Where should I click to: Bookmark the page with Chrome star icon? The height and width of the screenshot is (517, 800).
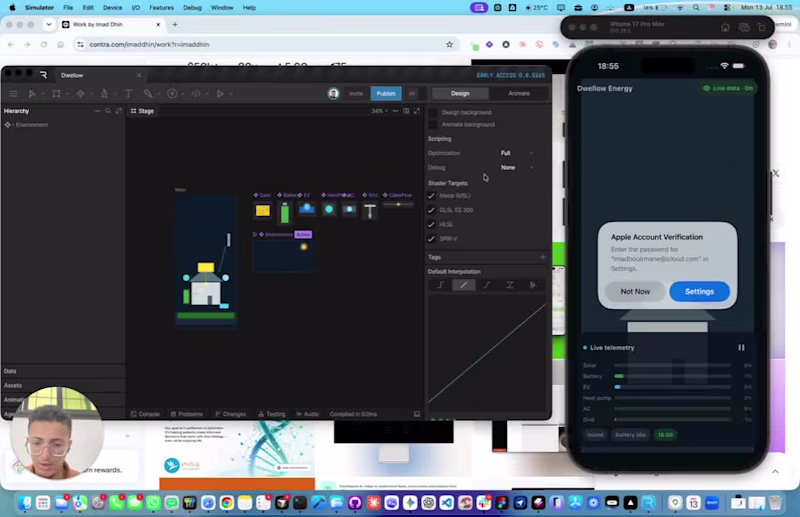point(449,44)
